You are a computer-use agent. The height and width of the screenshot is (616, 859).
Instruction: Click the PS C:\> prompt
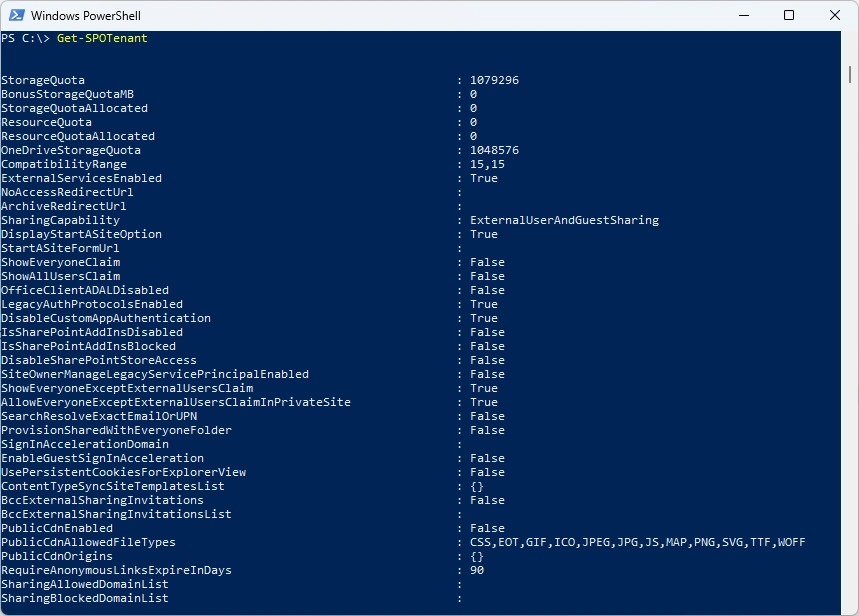click(x=25, y=38)
